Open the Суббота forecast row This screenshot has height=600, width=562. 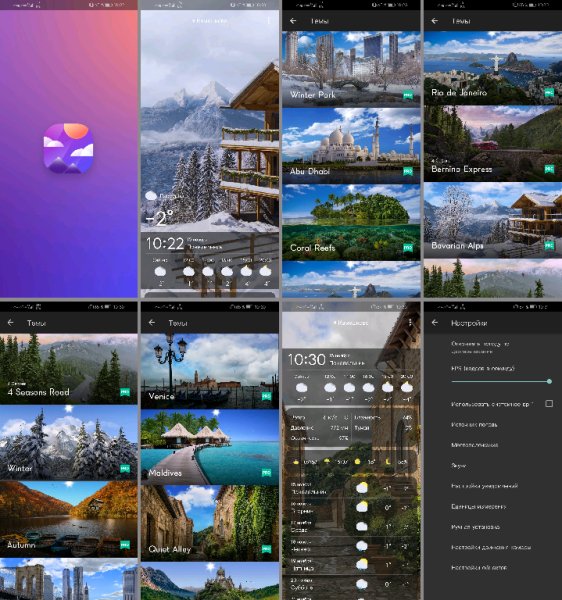pyautogui.click(x=351, y=585)
